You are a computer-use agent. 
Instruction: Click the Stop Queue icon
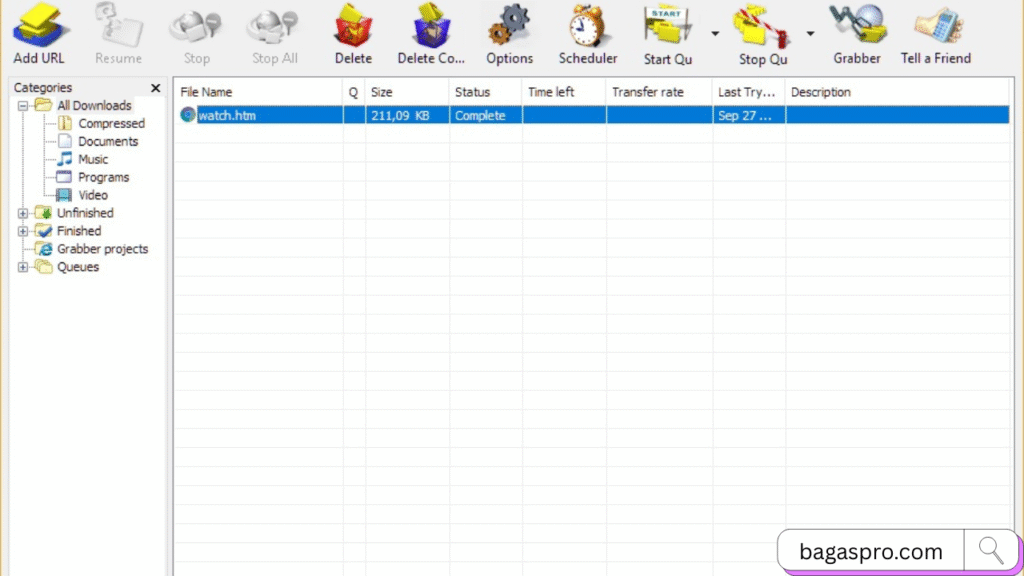tap(760, 30)
